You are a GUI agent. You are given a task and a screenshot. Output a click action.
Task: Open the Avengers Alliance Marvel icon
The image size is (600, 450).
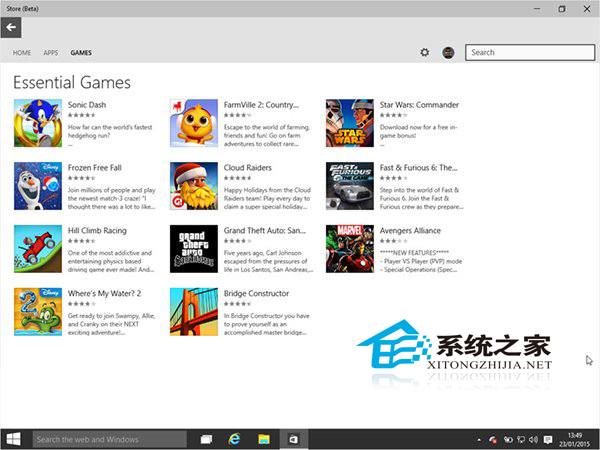[350, 249]
